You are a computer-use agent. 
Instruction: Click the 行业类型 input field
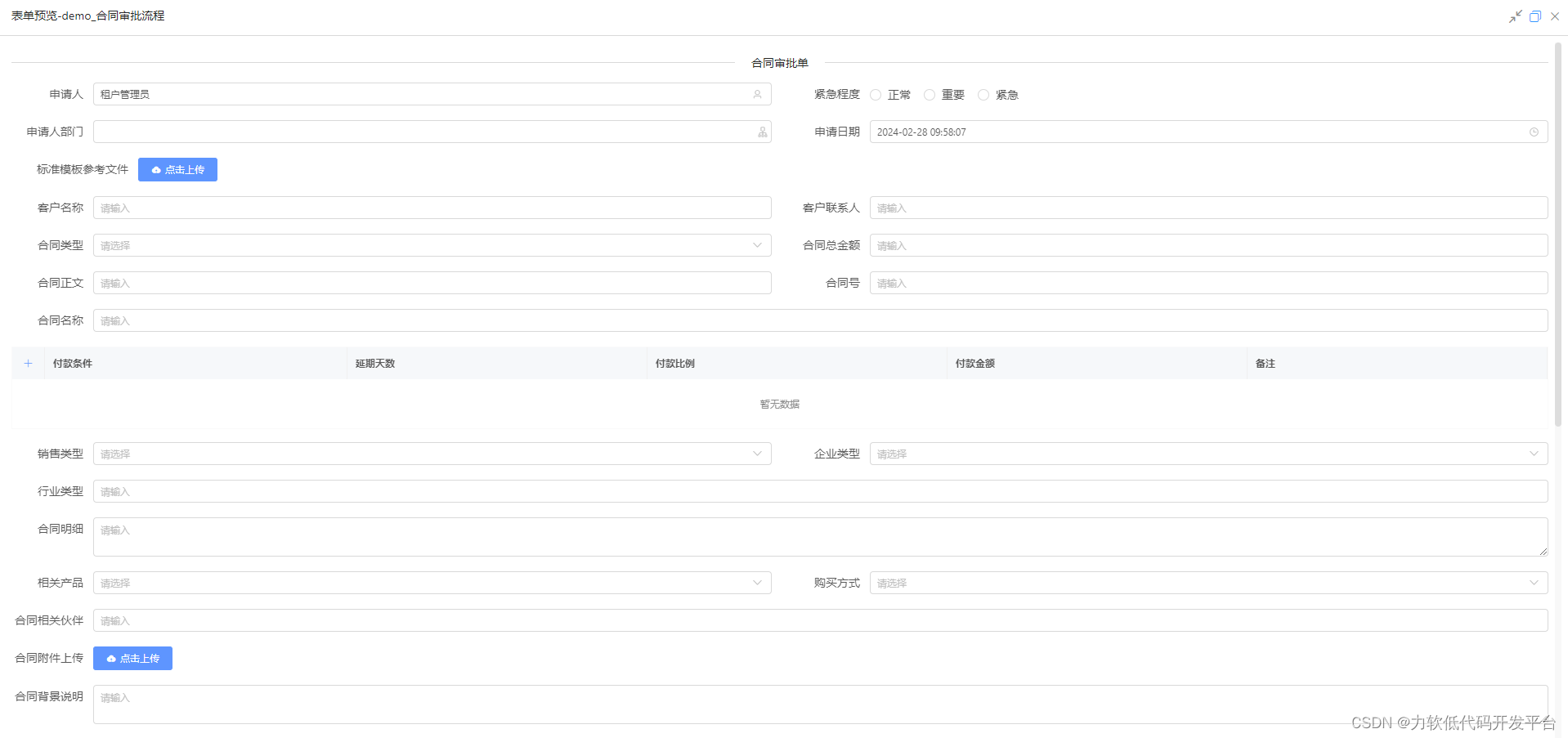[x=820, y=491]
